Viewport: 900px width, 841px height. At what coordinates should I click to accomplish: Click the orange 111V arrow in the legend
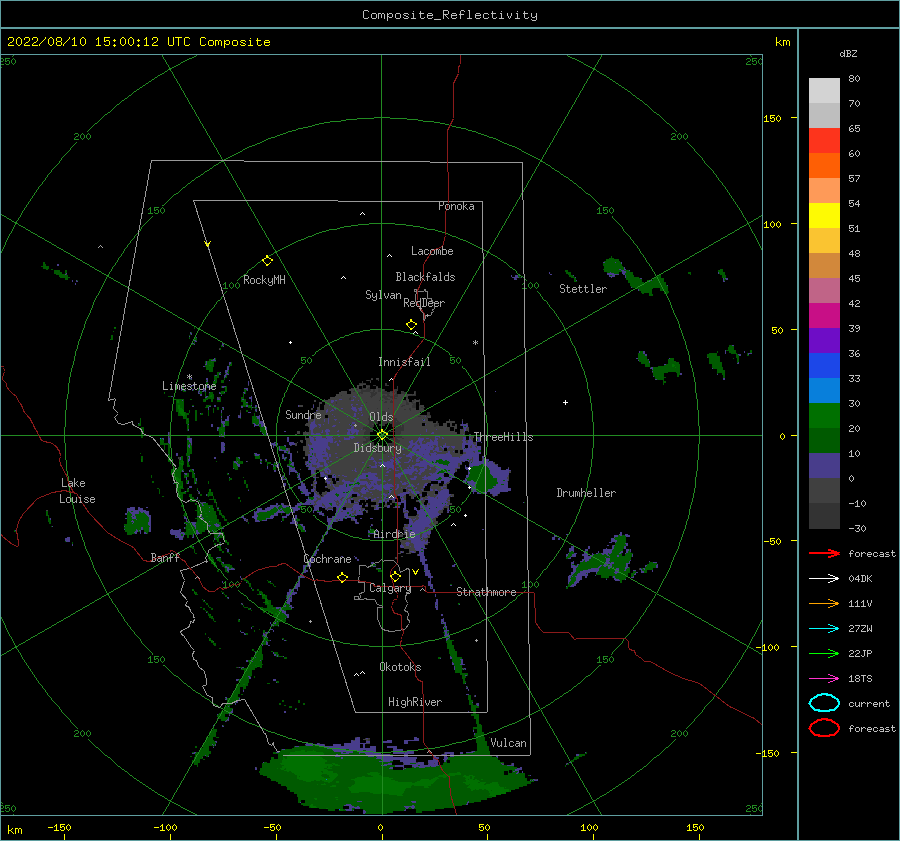click(x=824, y=603)
